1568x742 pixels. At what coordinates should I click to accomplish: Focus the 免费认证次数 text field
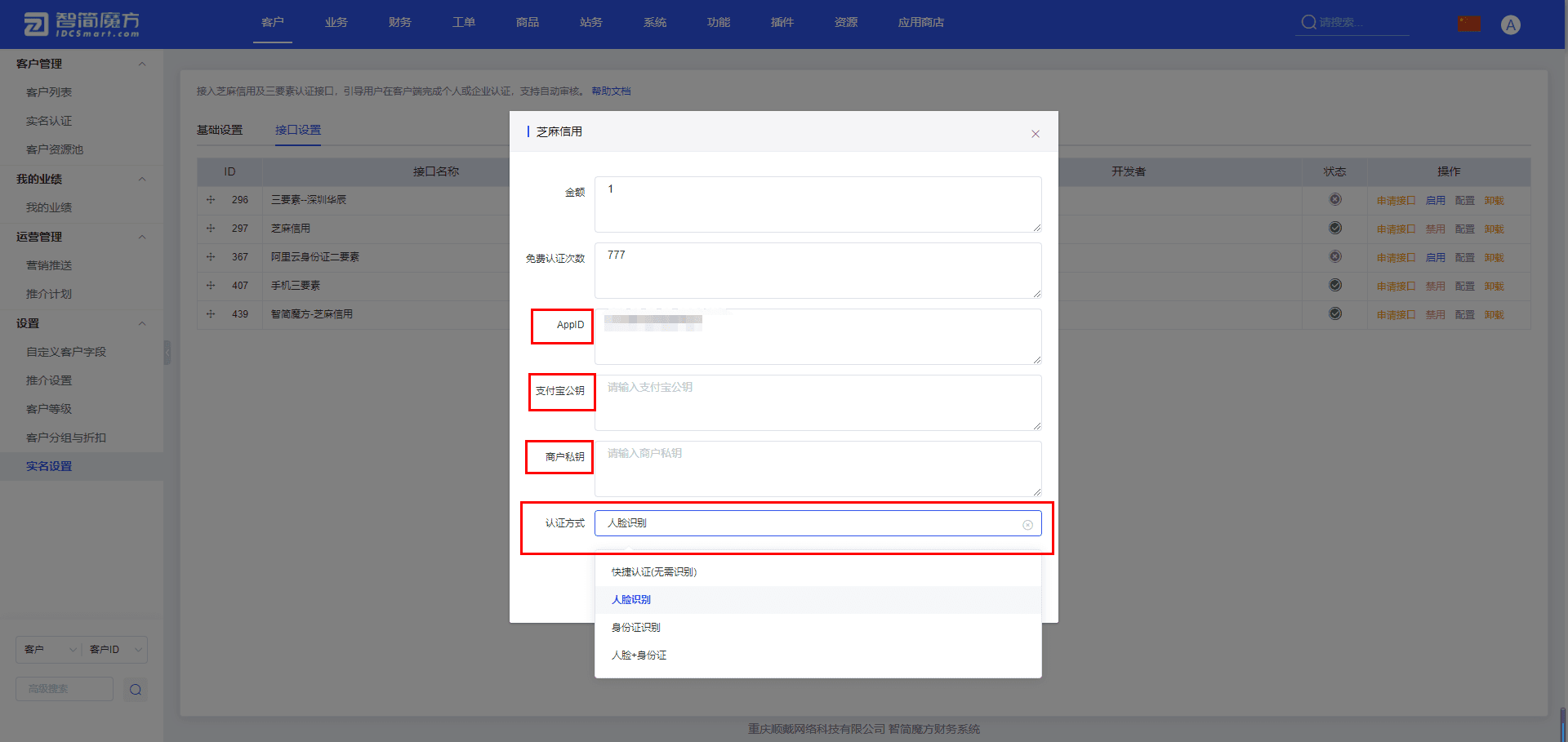pos(818,270)
